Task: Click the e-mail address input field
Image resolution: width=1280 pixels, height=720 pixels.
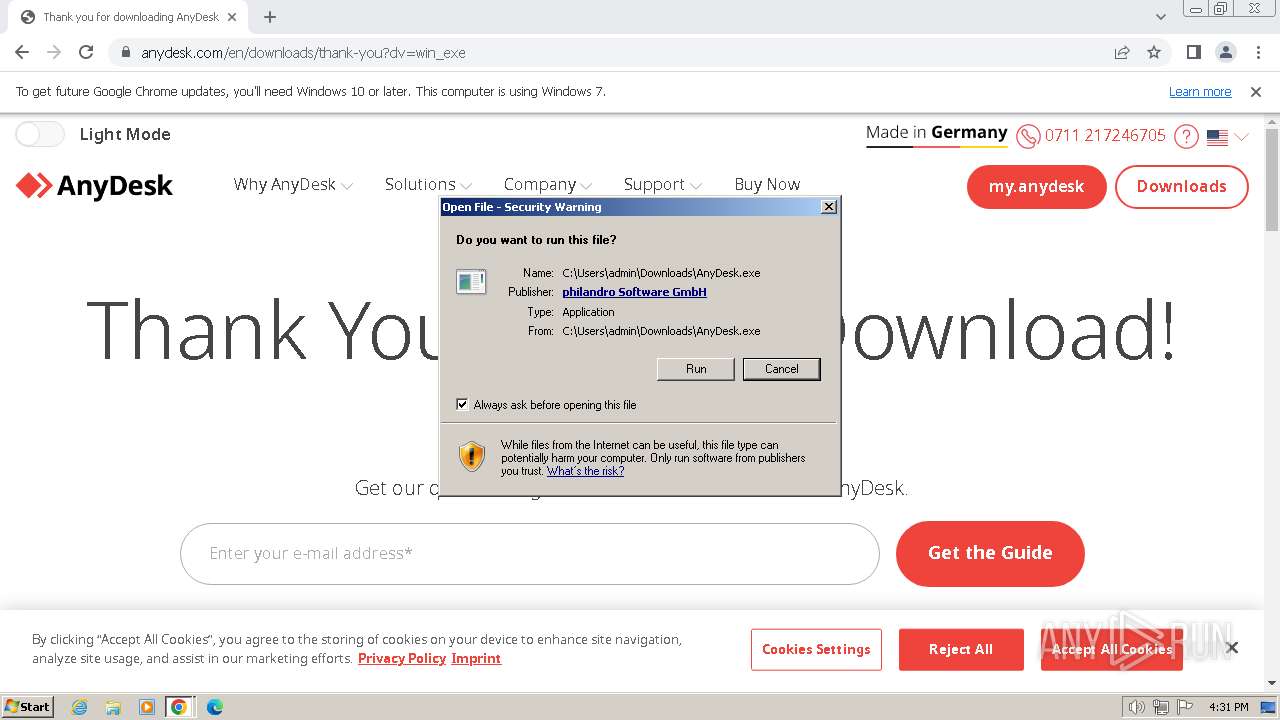Action: click(530, 554)
